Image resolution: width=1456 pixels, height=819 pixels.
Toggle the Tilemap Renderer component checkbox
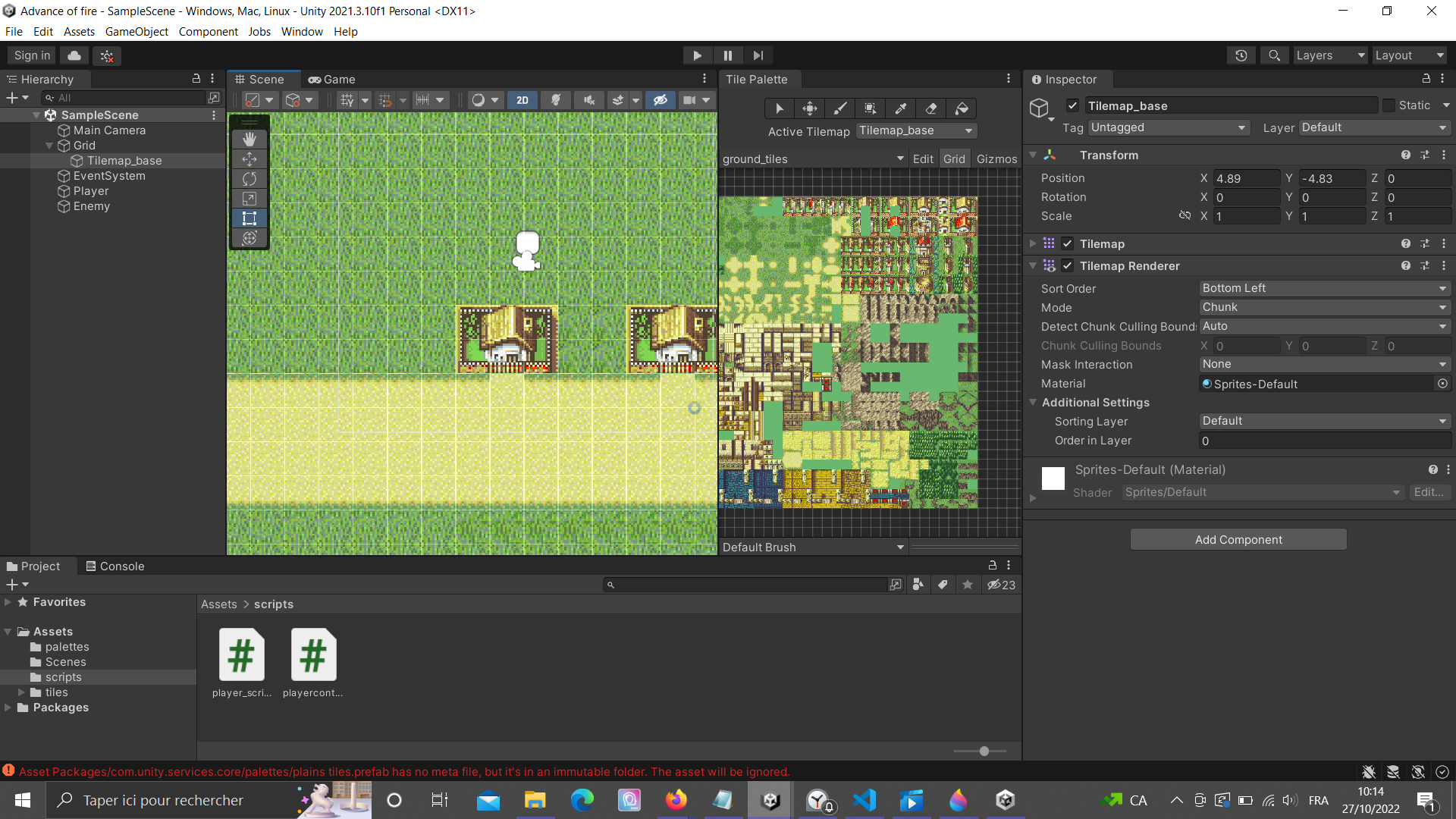(1067, 265)
